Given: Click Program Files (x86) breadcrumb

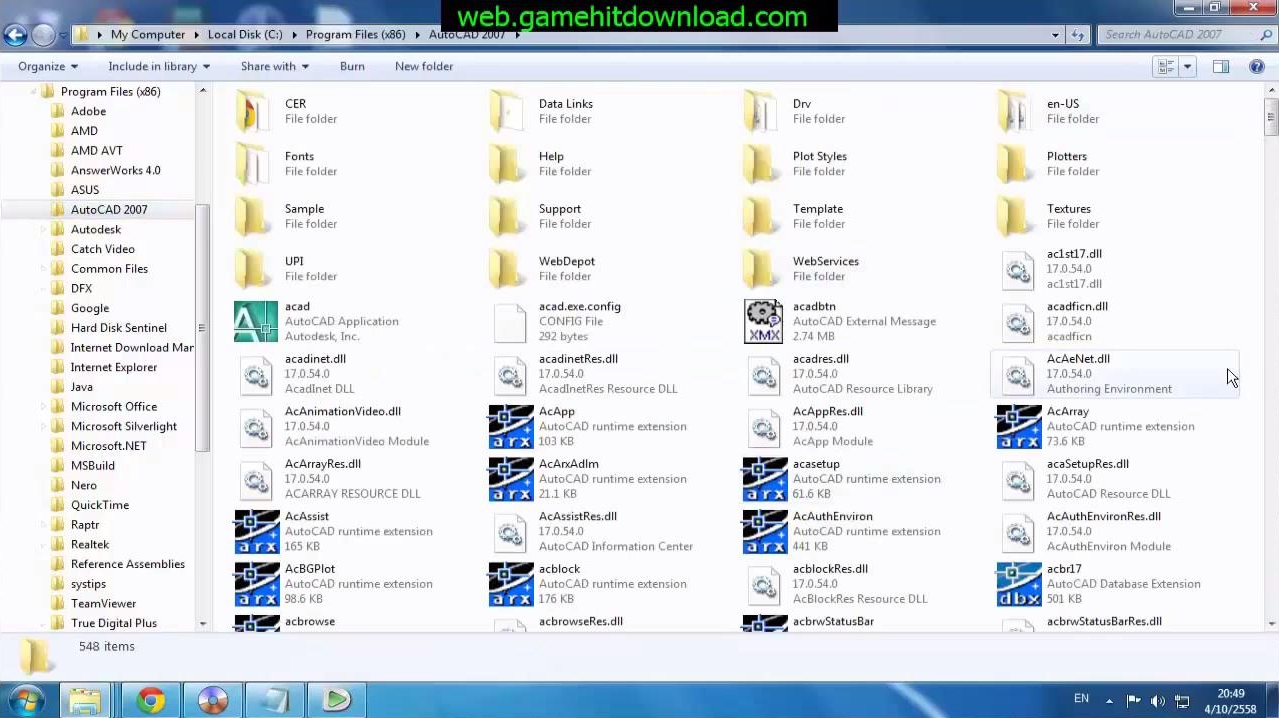Looking at the screenshot, I should (356, 34).
